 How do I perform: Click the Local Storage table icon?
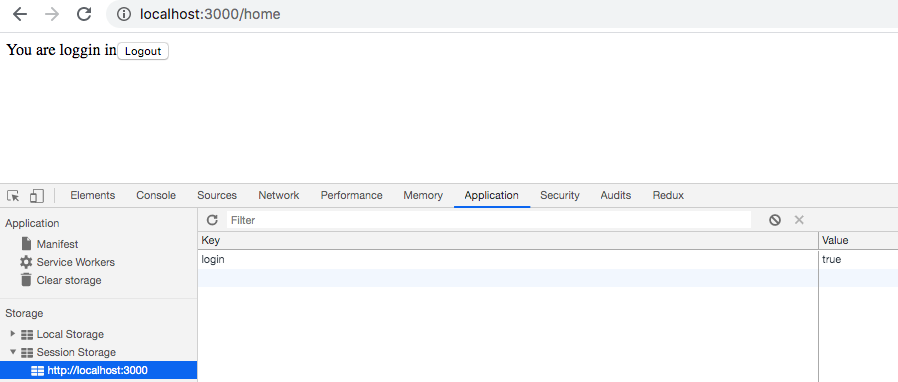pyautogui.click(x=27, y=334)
